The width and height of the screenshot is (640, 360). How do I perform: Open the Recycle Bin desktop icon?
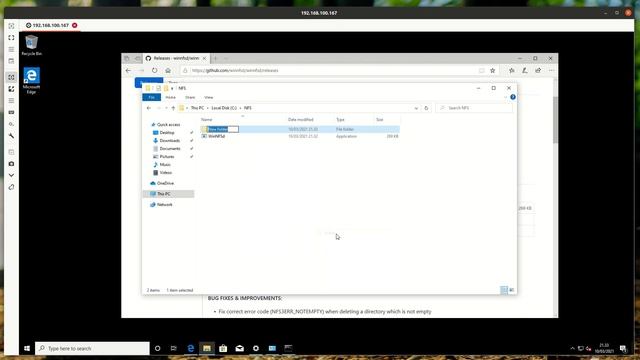[31, 45]
